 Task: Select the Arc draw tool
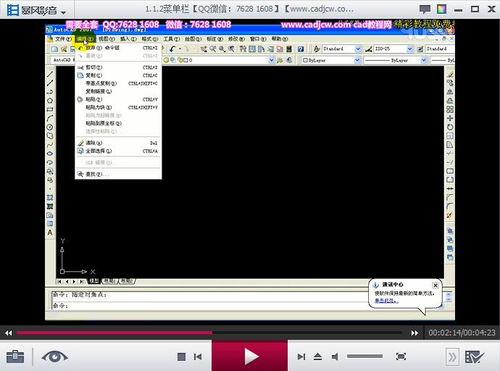pyautogui.click(x=50, y=118)
